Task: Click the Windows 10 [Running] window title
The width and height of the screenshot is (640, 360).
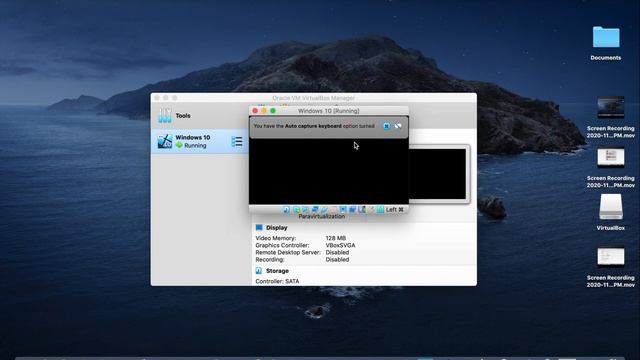Action: [x=329, y=111]
